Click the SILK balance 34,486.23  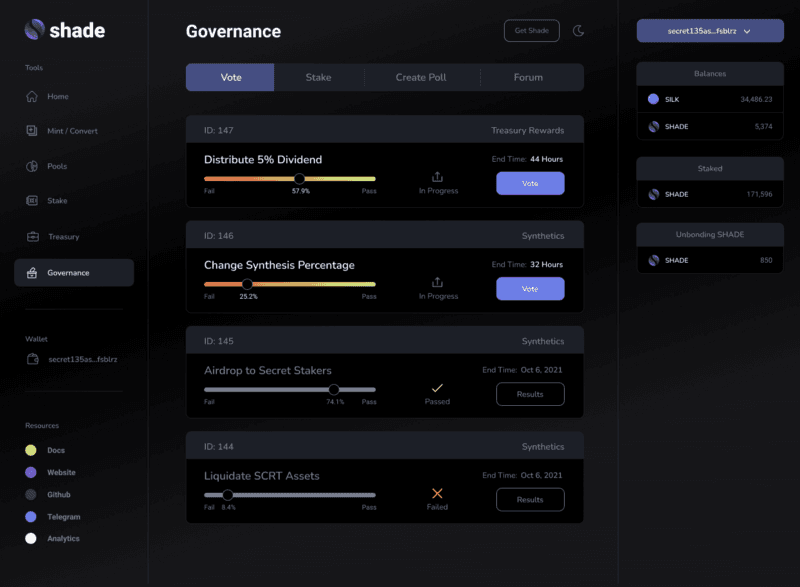(x=756, y=99)
